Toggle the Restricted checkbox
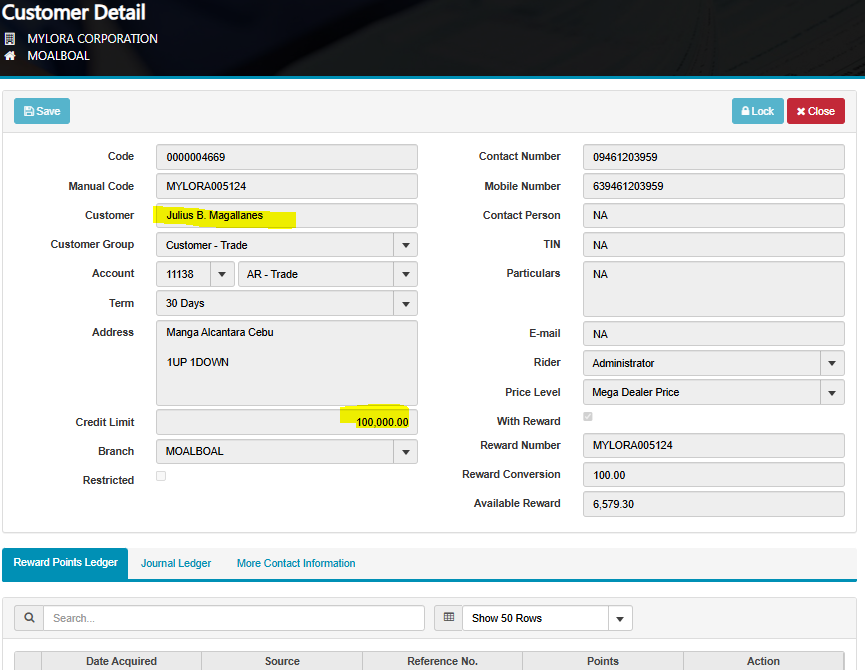Screen dimensions: 865x670 [x=161, y=476]
